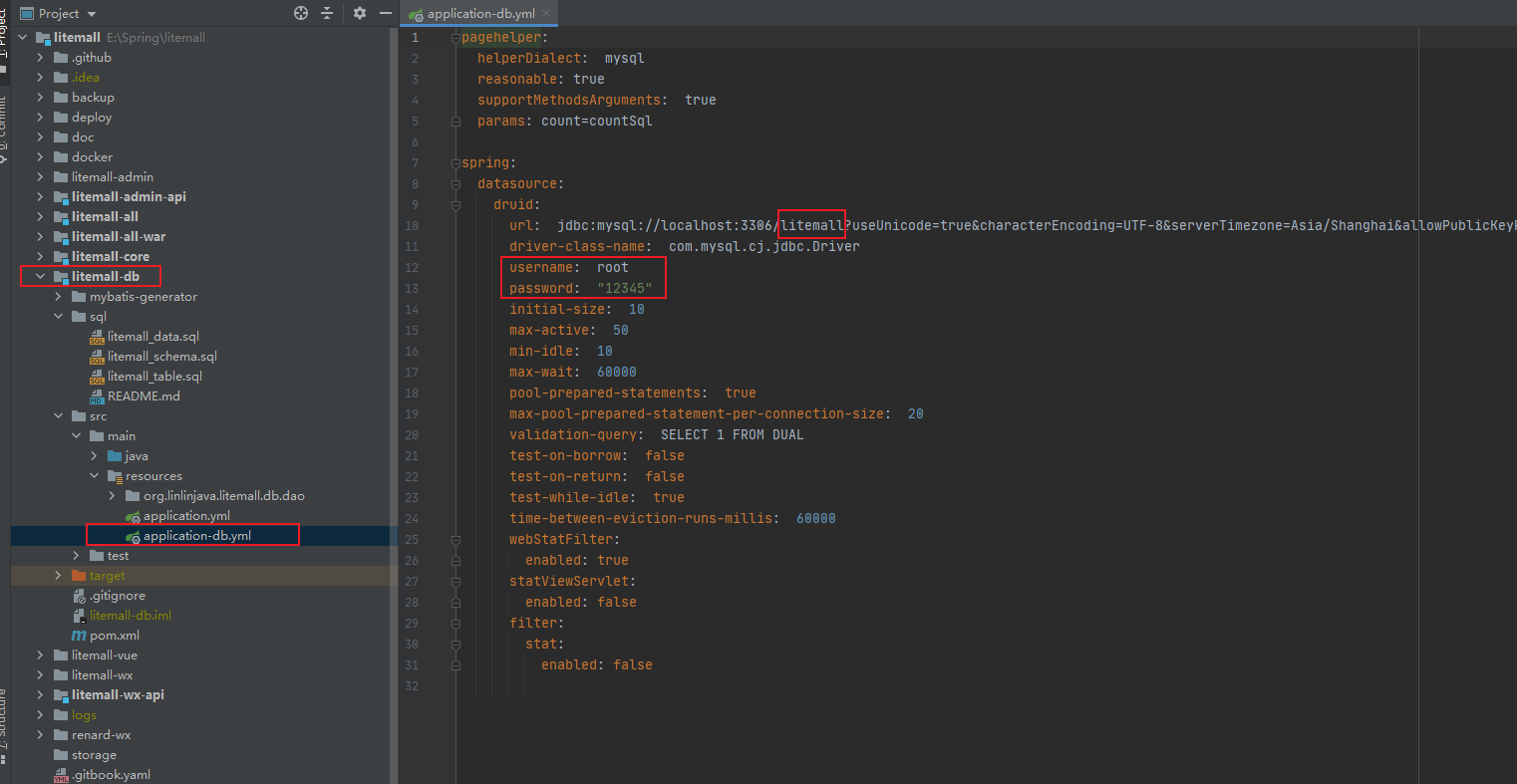The image size is (1517, 784).
Task: Select the litemall-admin folder row
Action: point(204,177)
